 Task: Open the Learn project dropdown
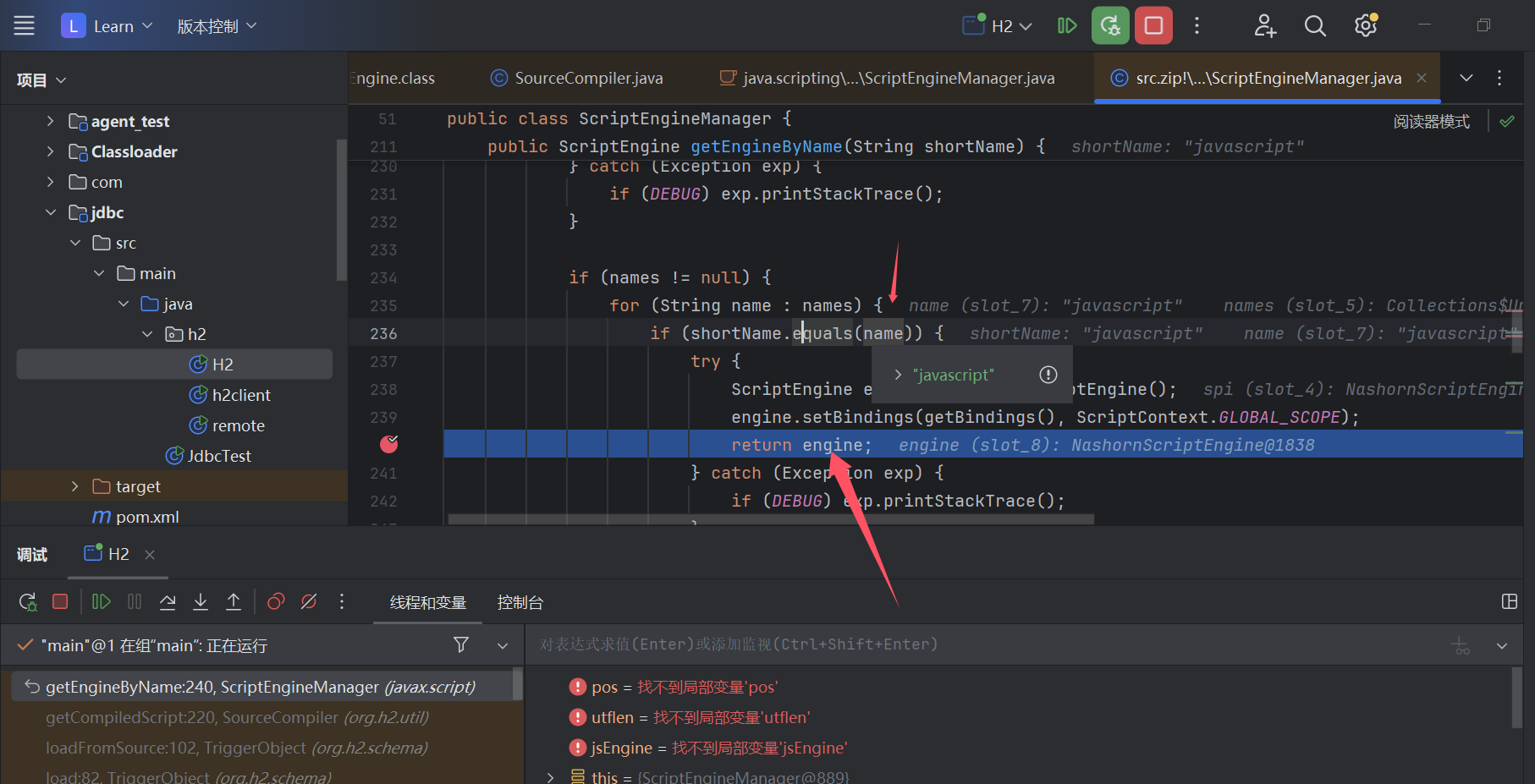(x=107, y=26)
